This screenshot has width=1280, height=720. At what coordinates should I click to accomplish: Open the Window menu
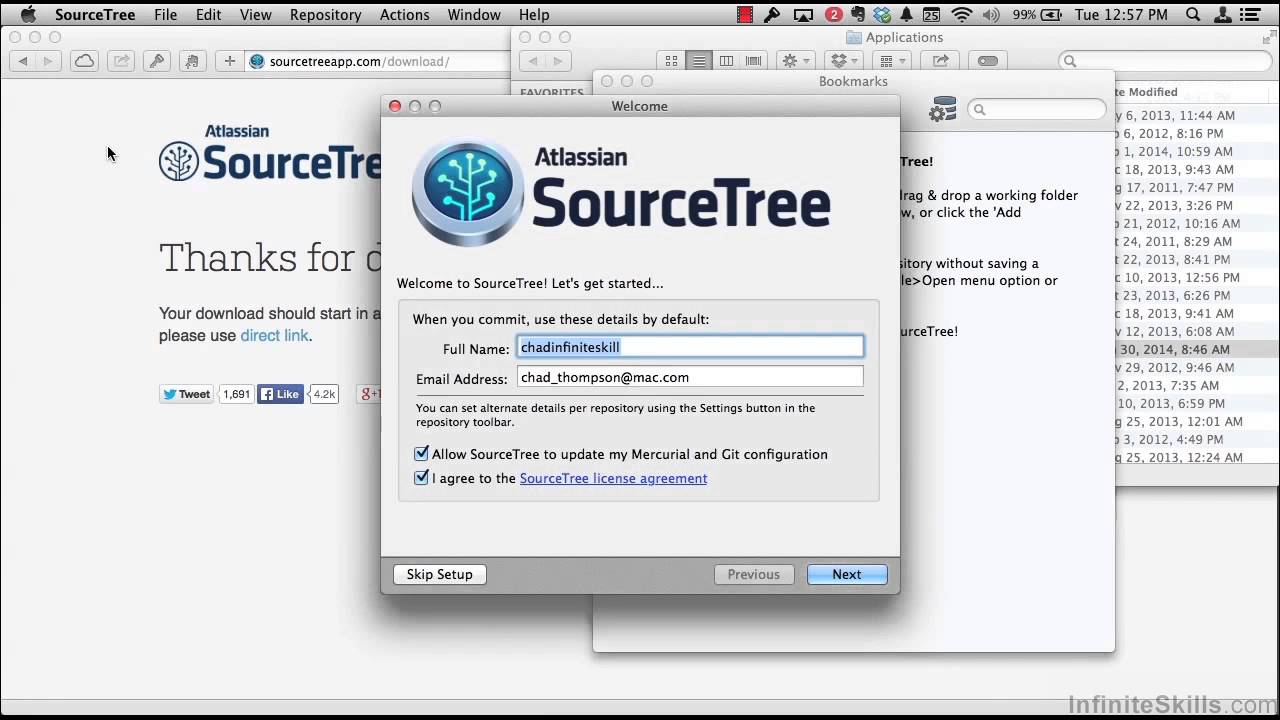click(x=474, y=15)
